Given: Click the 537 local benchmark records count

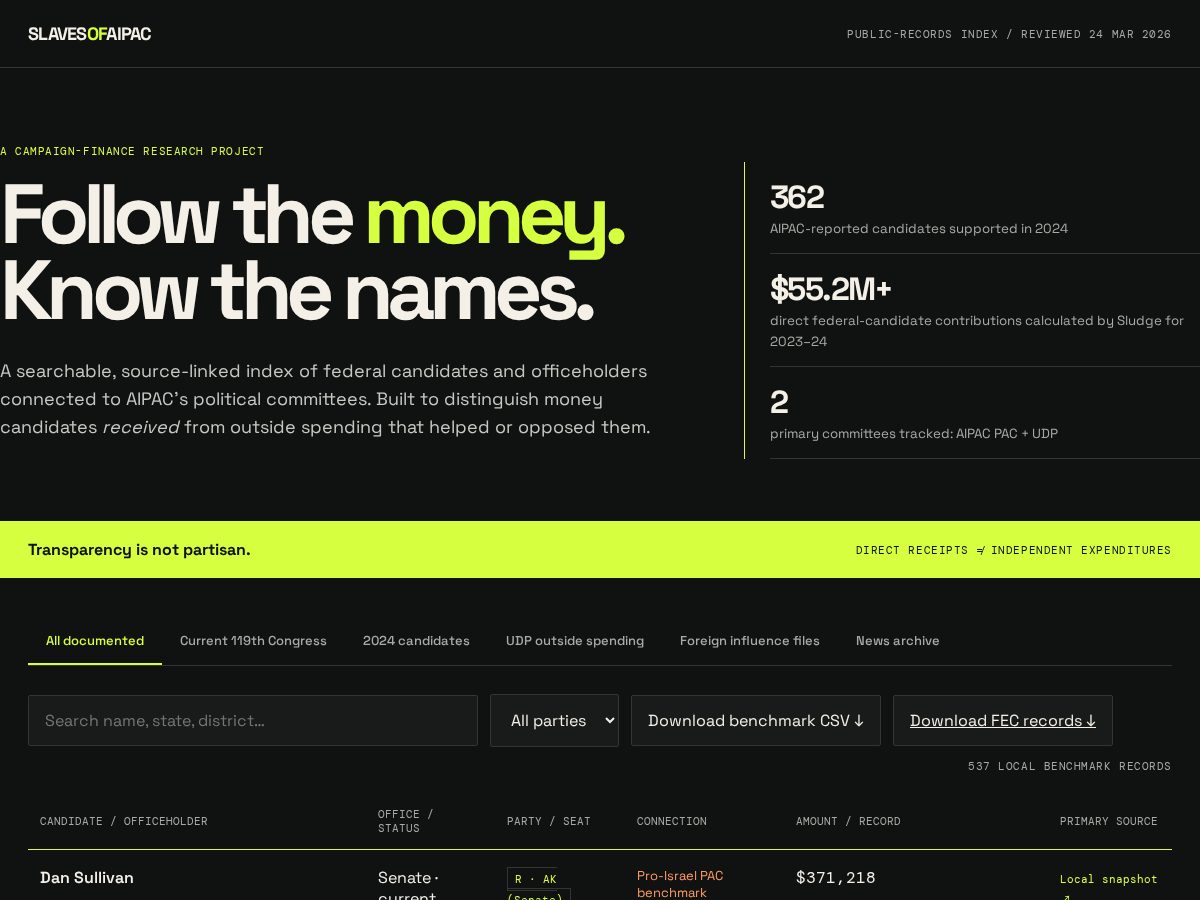Looking at the screenshot, I should [x=1069, y=766].
